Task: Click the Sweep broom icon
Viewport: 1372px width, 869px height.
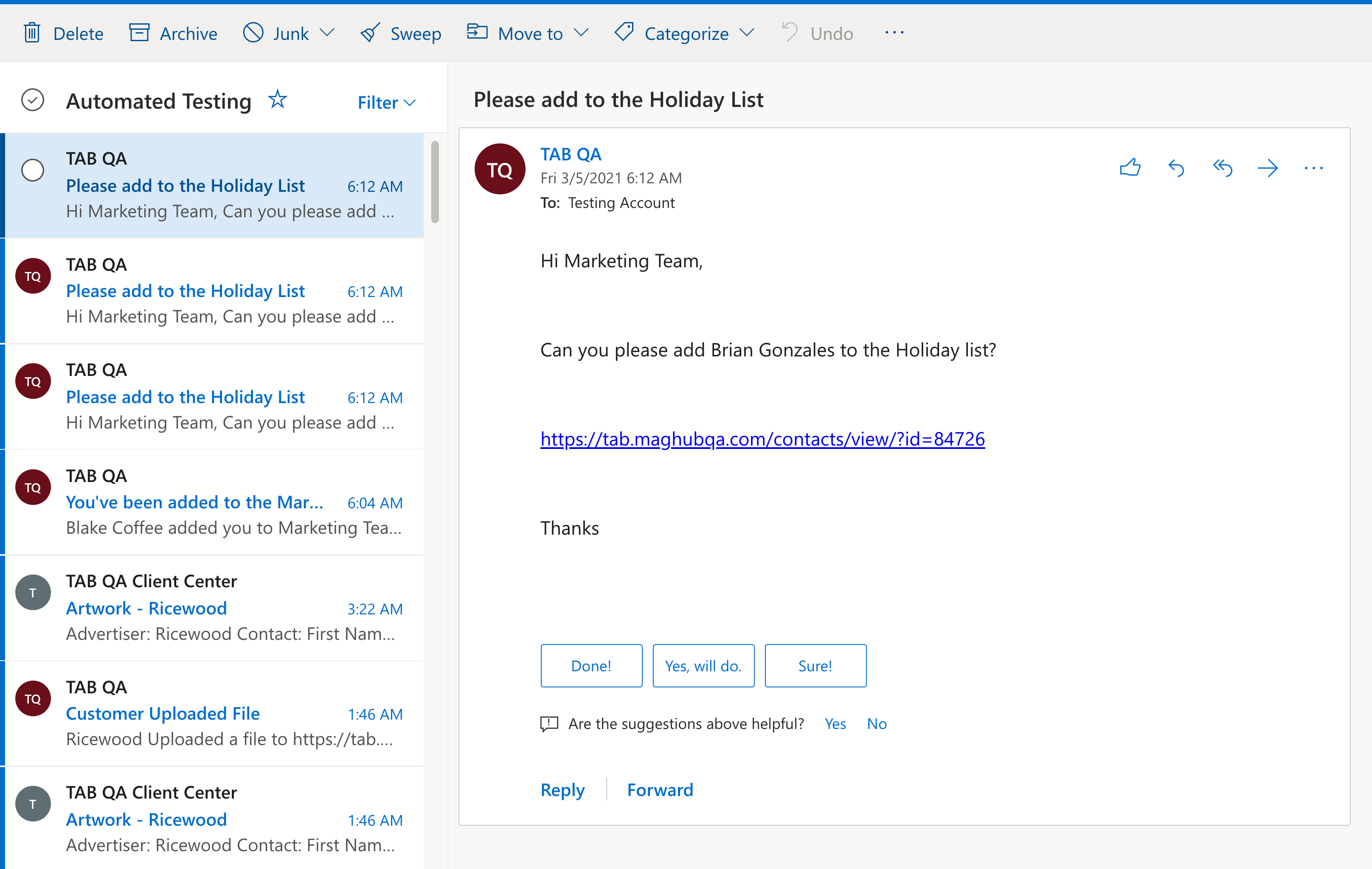Action: (371, 33)
